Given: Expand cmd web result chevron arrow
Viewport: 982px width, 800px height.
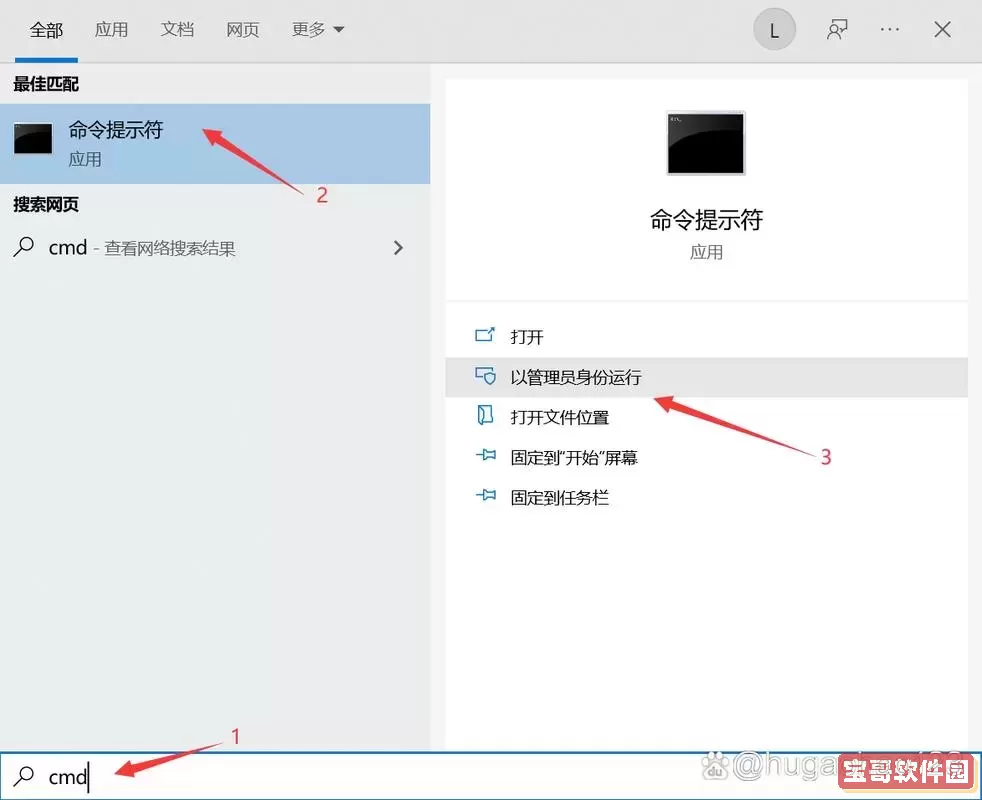Looking at the screenshot, I should pos(398,248).
